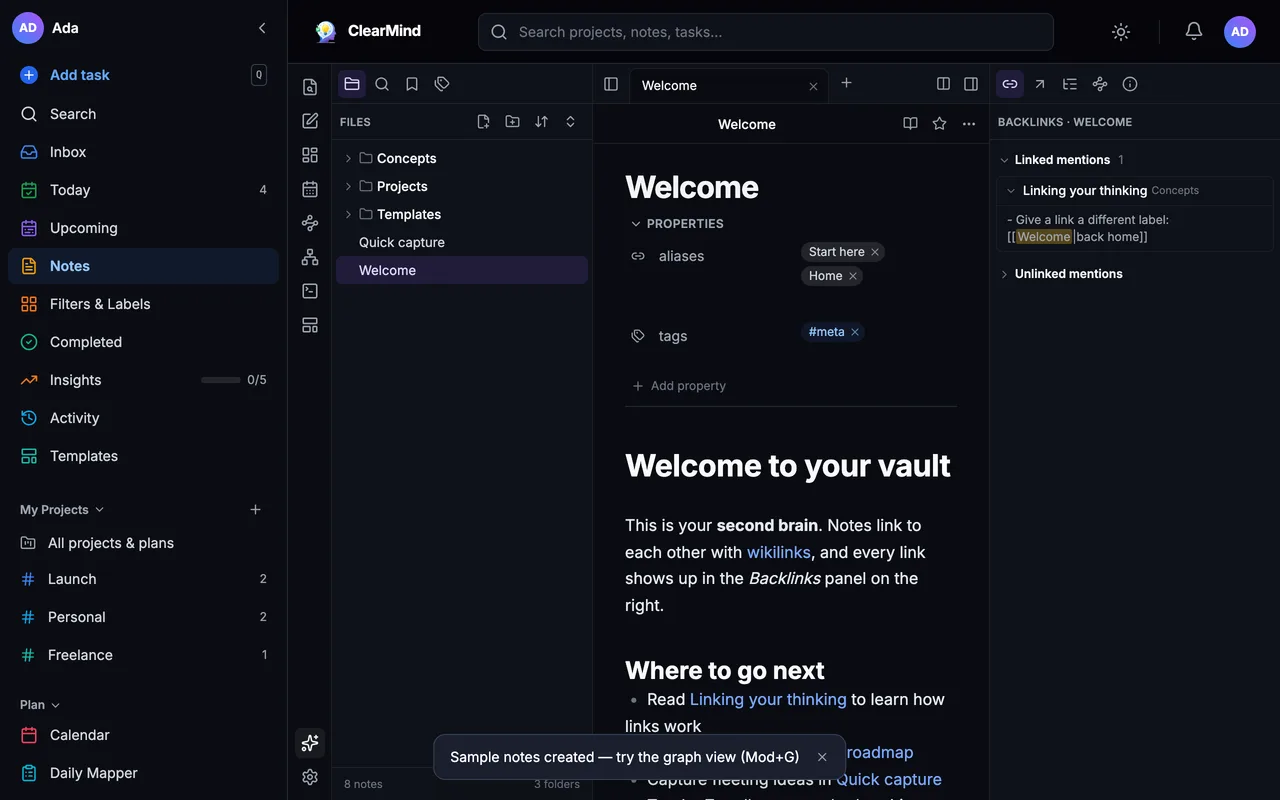Collapse Linked mentions section
This screenshot has height=800, width=1280.
coord(1062,160)
